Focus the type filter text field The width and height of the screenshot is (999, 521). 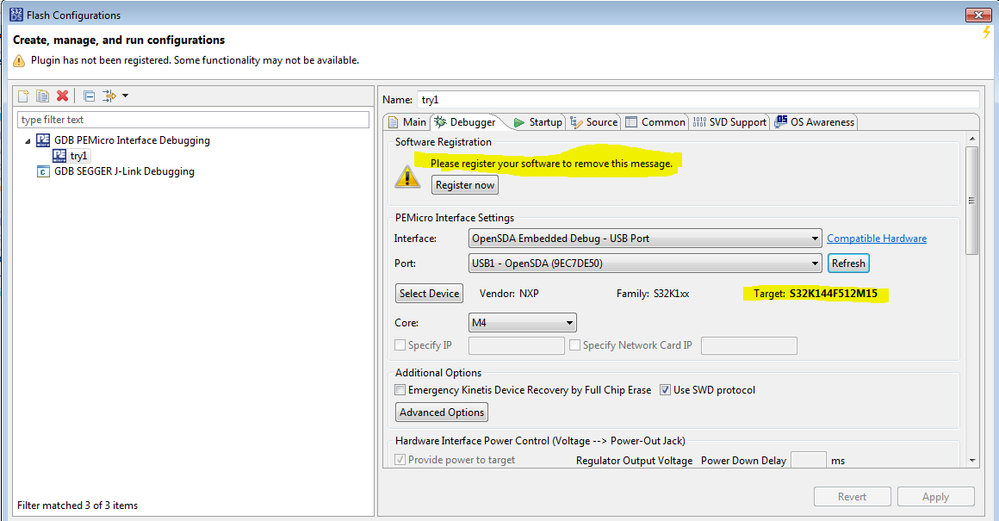[x=193, y=120]
